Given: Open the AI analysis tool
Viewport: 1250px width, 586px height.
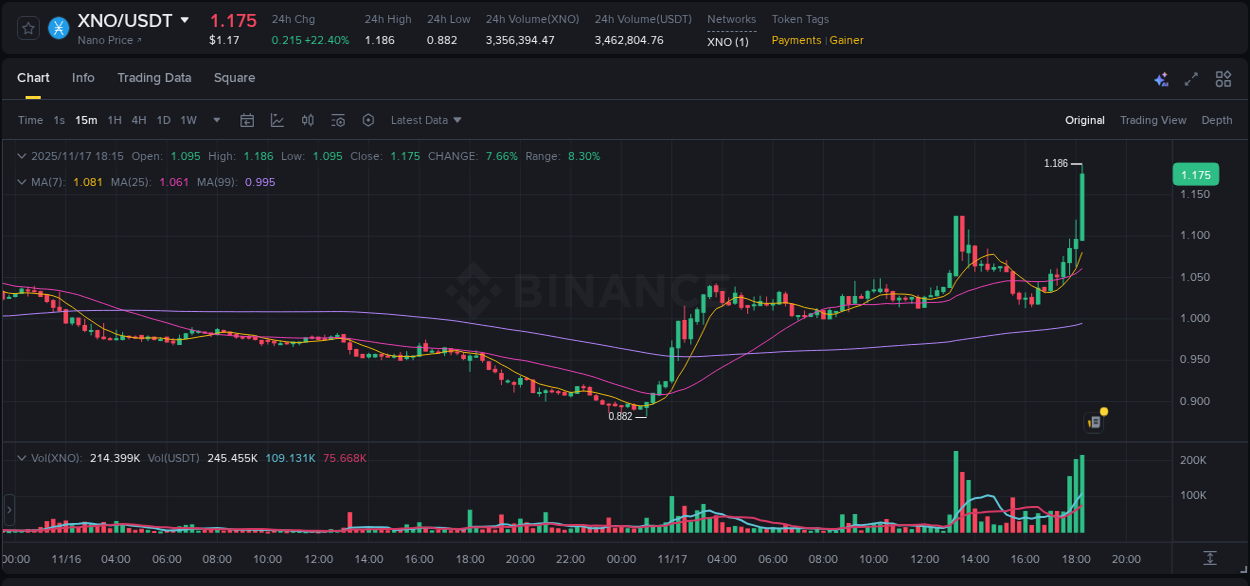Looking at the screenshot, I should tap(1160, 78).
